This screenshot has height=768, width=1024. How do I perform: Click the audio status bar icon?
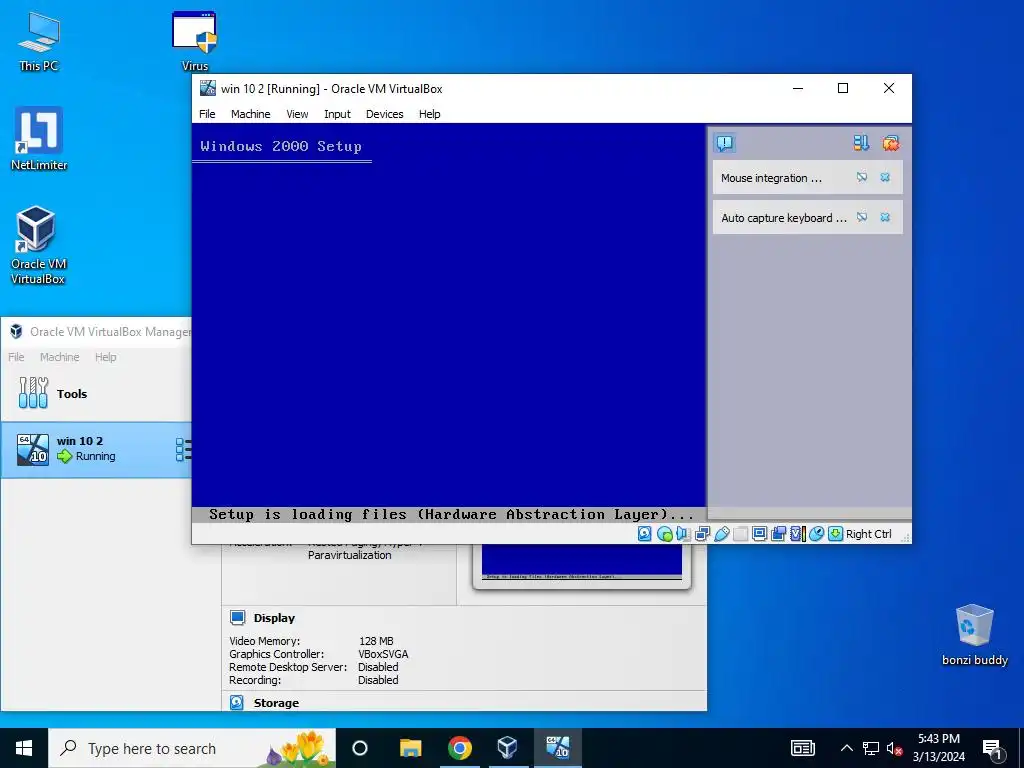pos(683,534)
